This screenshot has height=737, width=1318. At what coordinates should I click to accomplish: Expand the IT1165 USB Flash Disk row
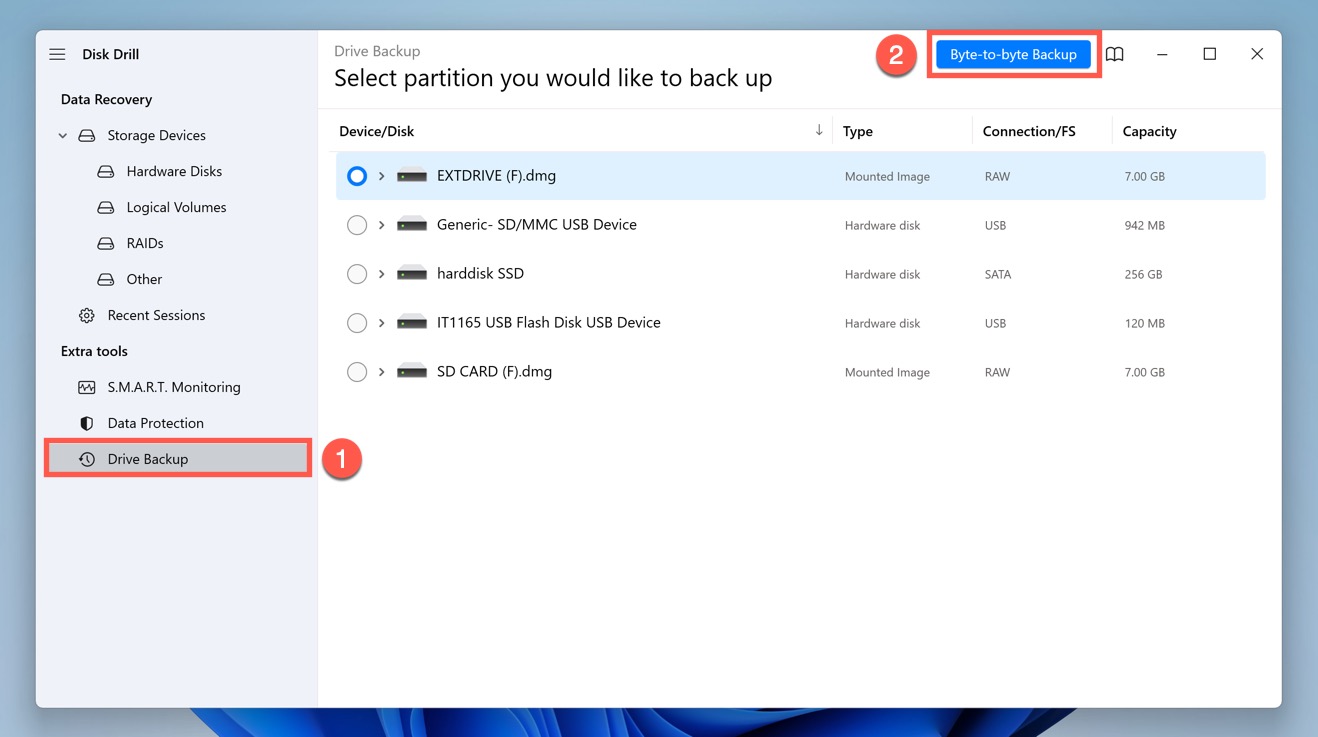[381, 323]
